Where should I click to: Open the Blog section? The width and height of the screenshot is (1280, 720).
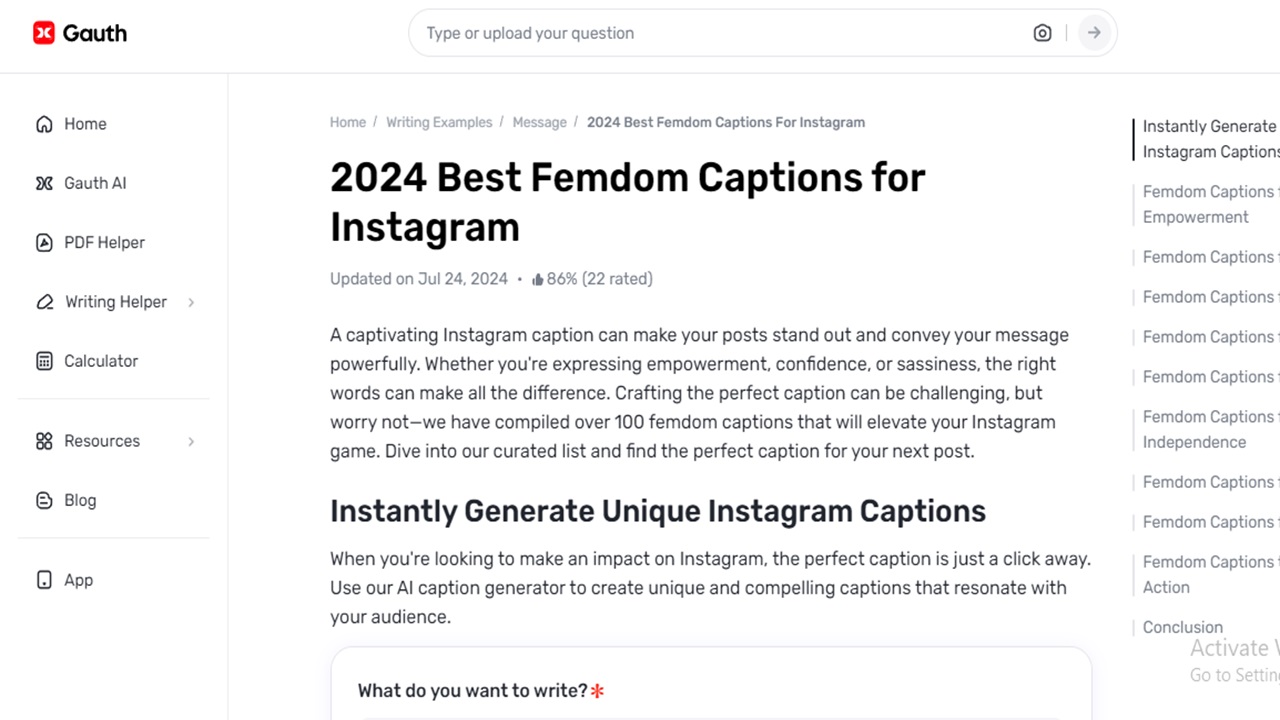click(79, 500)
